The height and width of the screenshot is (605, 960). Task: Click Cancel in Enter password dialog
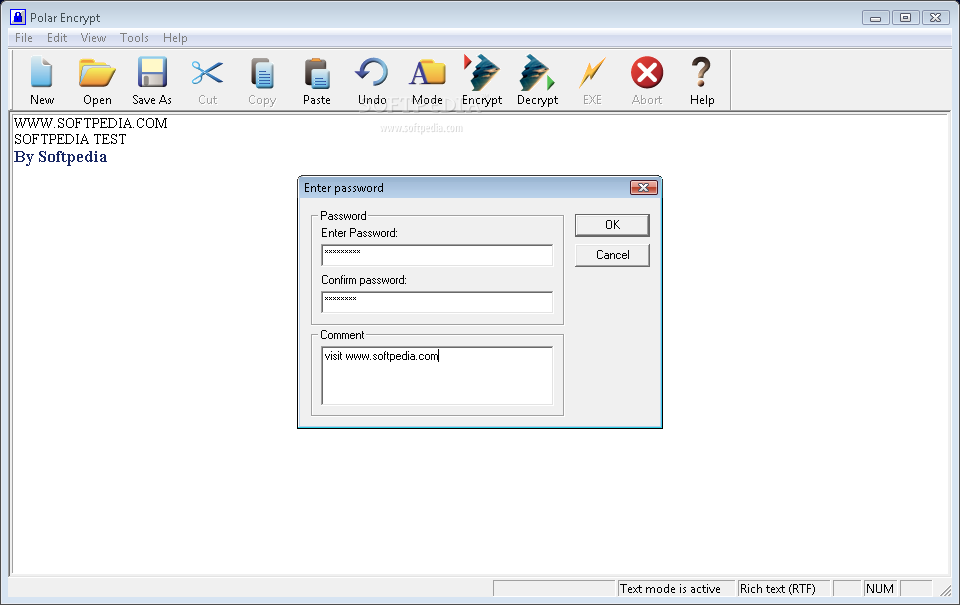click(612, 255)
